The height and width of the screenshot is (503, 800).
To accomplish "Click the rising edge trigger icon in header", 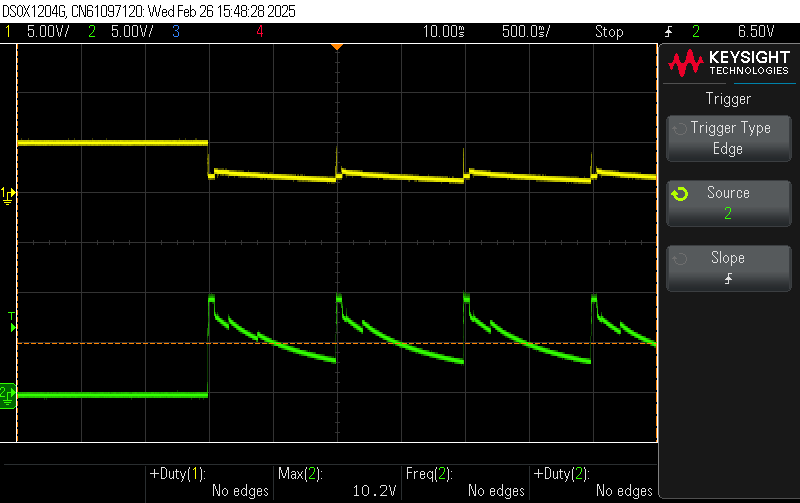I will (x=668, y=32).
